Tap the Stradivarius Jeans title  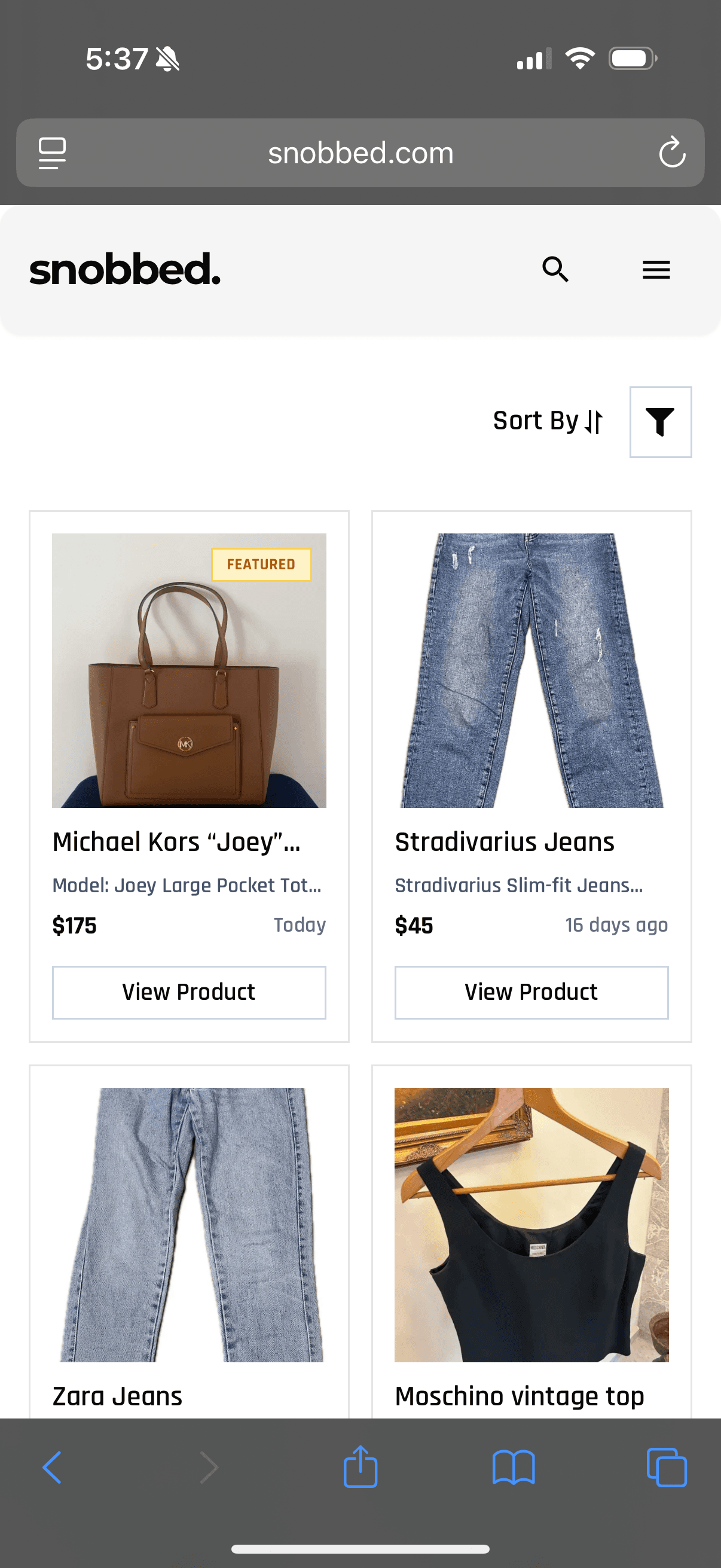tap(505, 843)
